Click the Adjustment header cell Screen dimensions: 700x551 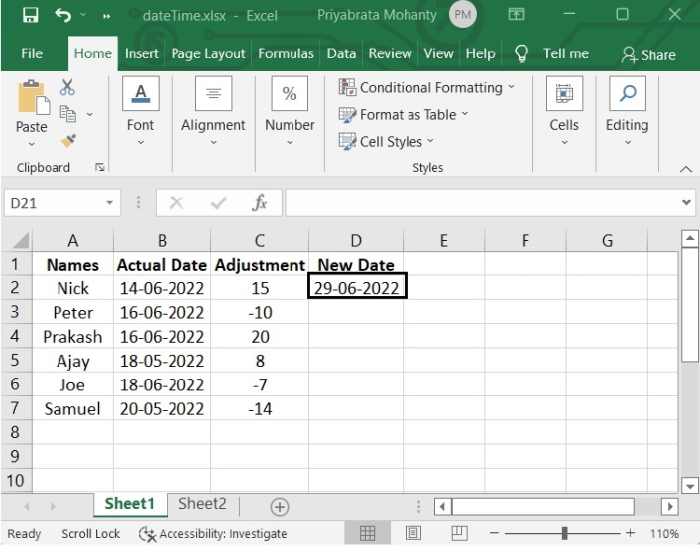coord(259,265)
